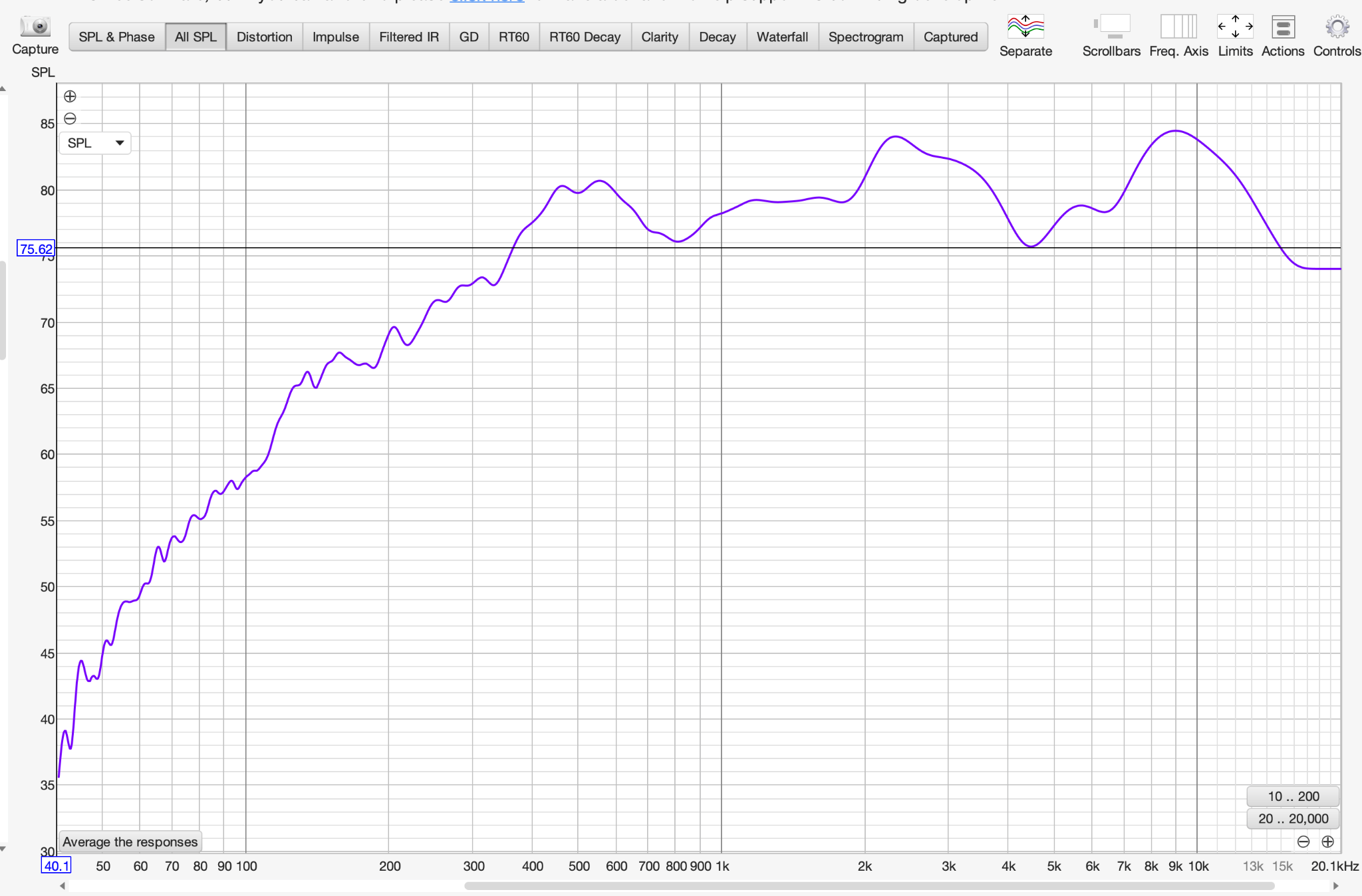
Task: Zoom in horizontal axis plus icon
Action: [1327, 841]
